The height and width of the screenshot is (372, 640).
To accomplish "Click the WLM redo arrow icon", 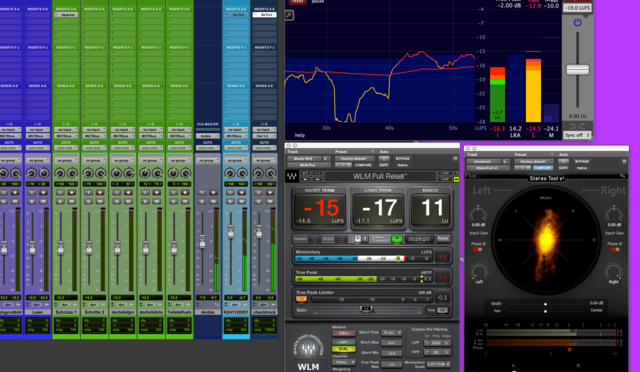I will click(x=317, y=174).
